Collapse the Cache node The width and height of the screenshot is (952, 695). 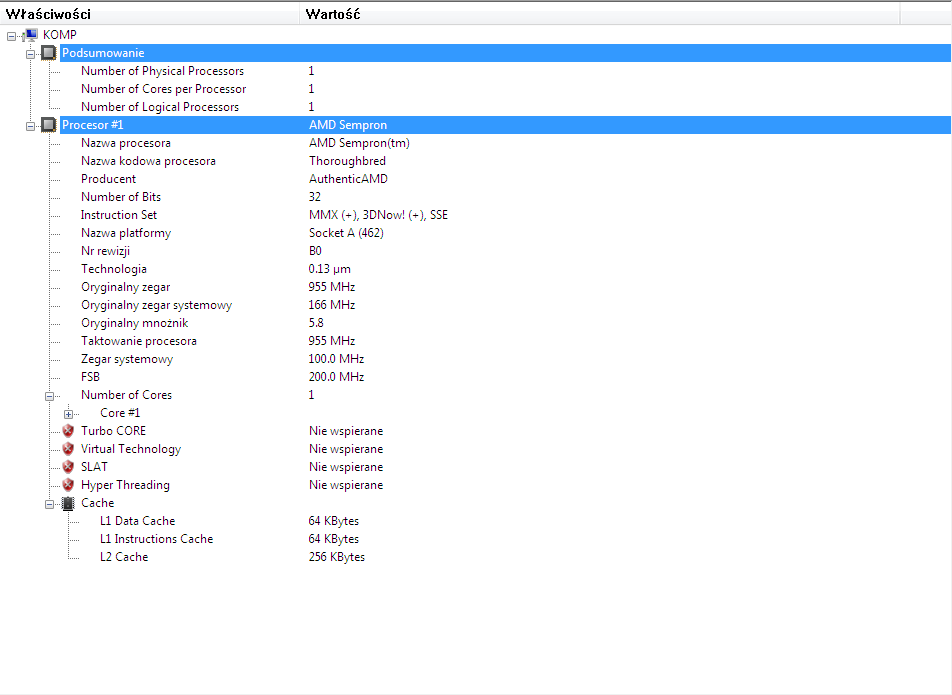point(50,504)
